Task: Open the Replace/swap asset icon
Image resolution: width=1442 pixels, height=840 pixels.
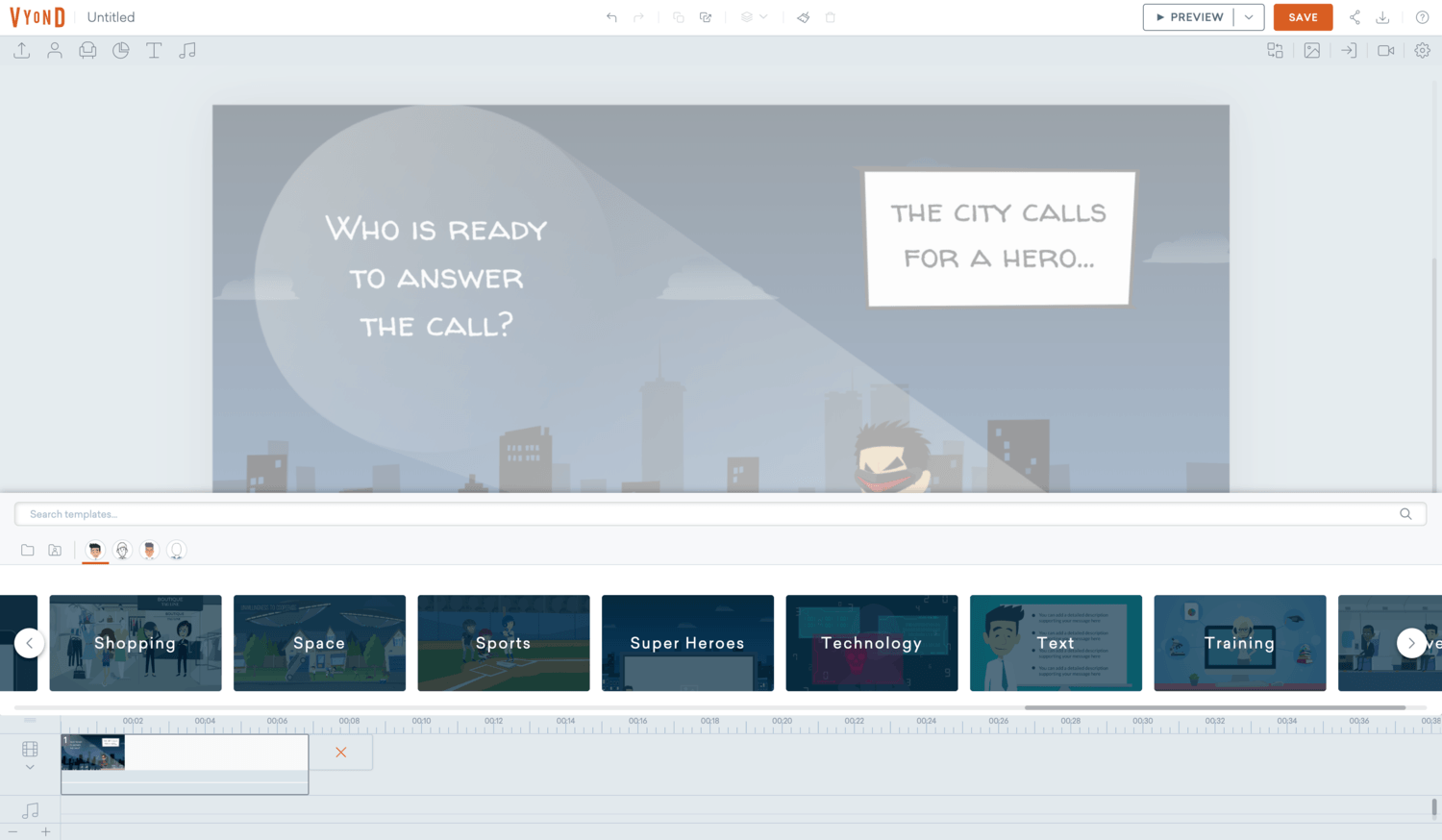Action: (1275, 50)
